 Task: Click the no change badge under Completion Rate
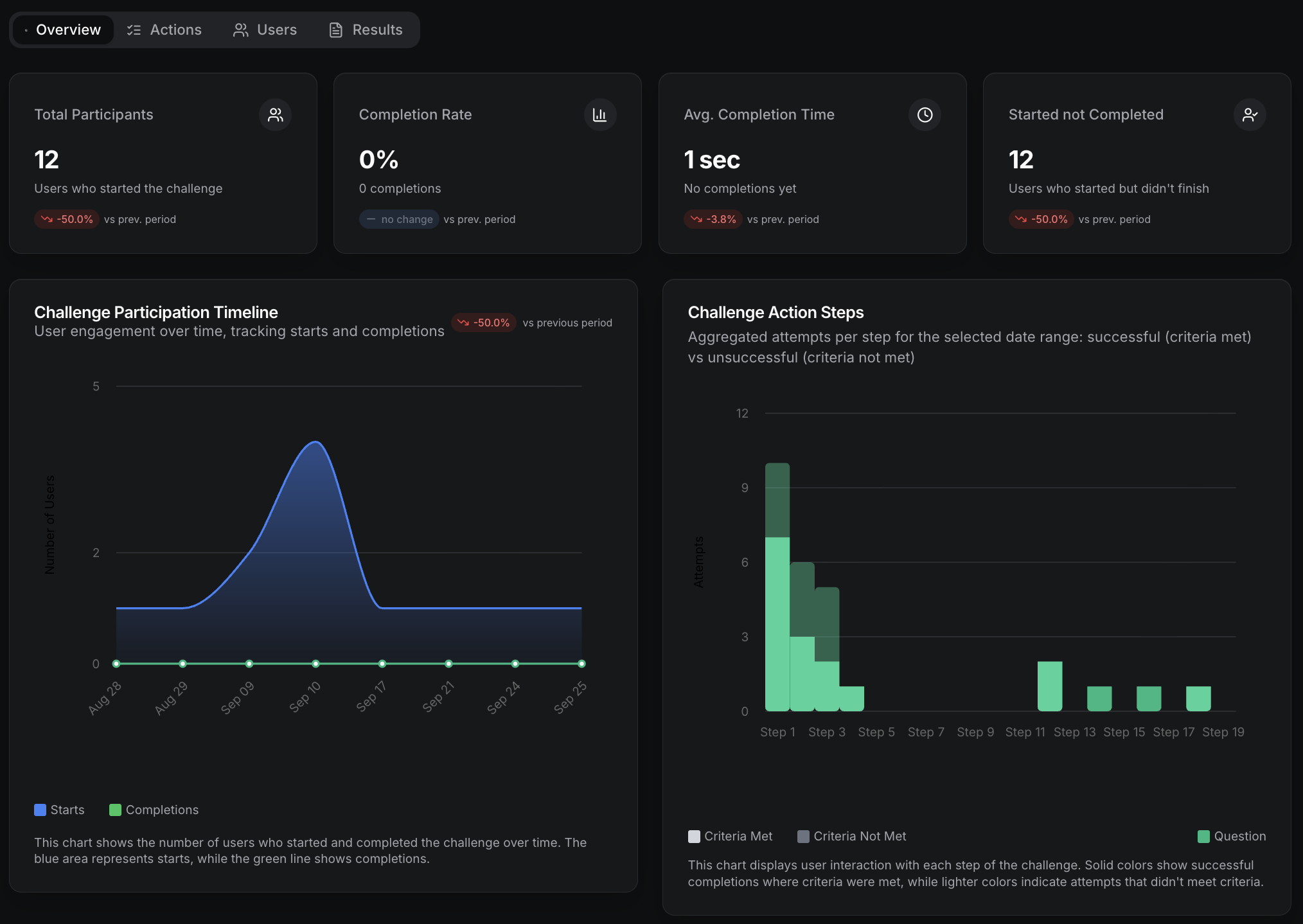(x=398, y=219)
